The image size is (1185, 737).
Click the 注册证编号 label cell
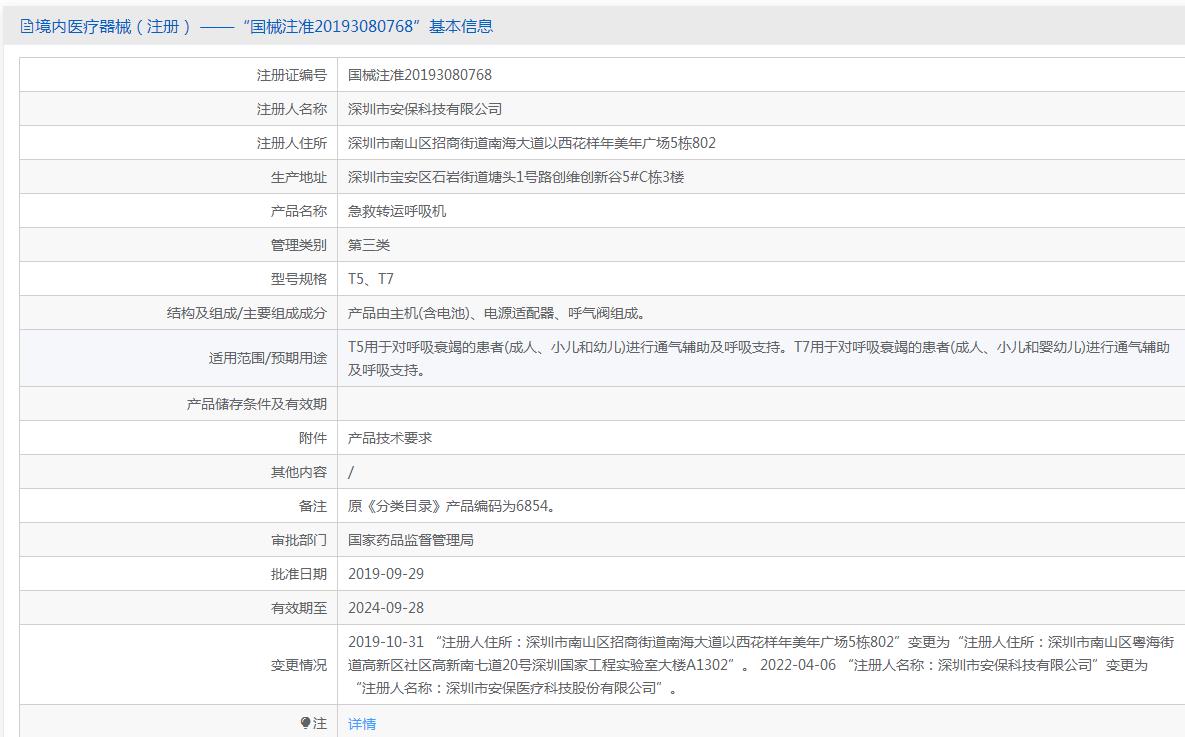pyautogui.click(x=178, y=75)
